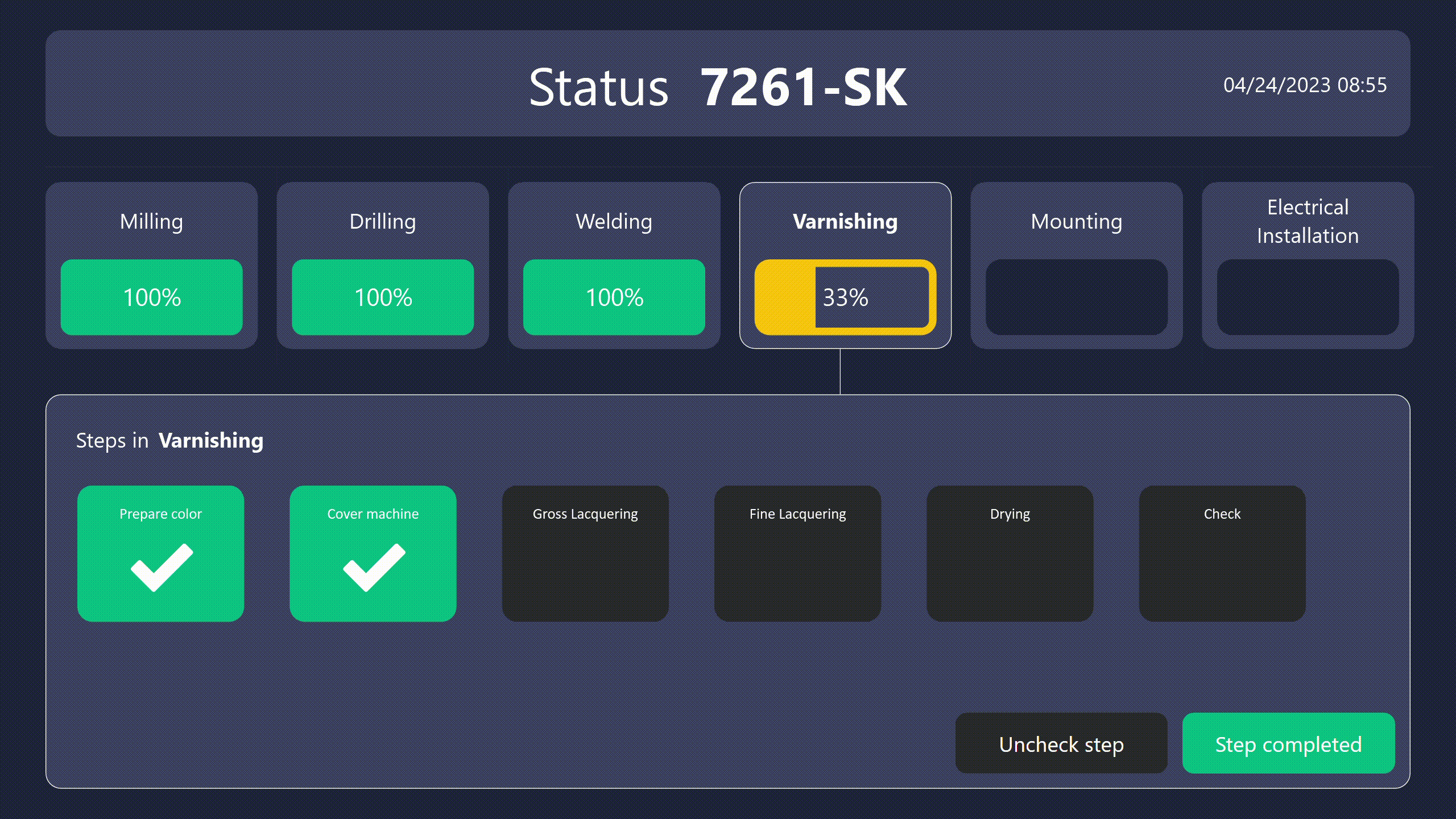Screen dimensions: 1456x819
Task: Click the Uncheck step button
Action: tap(1061, 743)
